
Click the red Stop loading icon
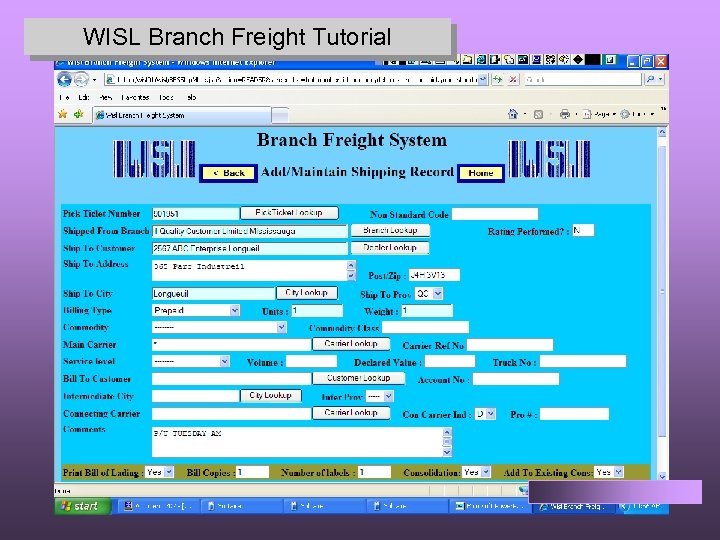click(512, 79)
